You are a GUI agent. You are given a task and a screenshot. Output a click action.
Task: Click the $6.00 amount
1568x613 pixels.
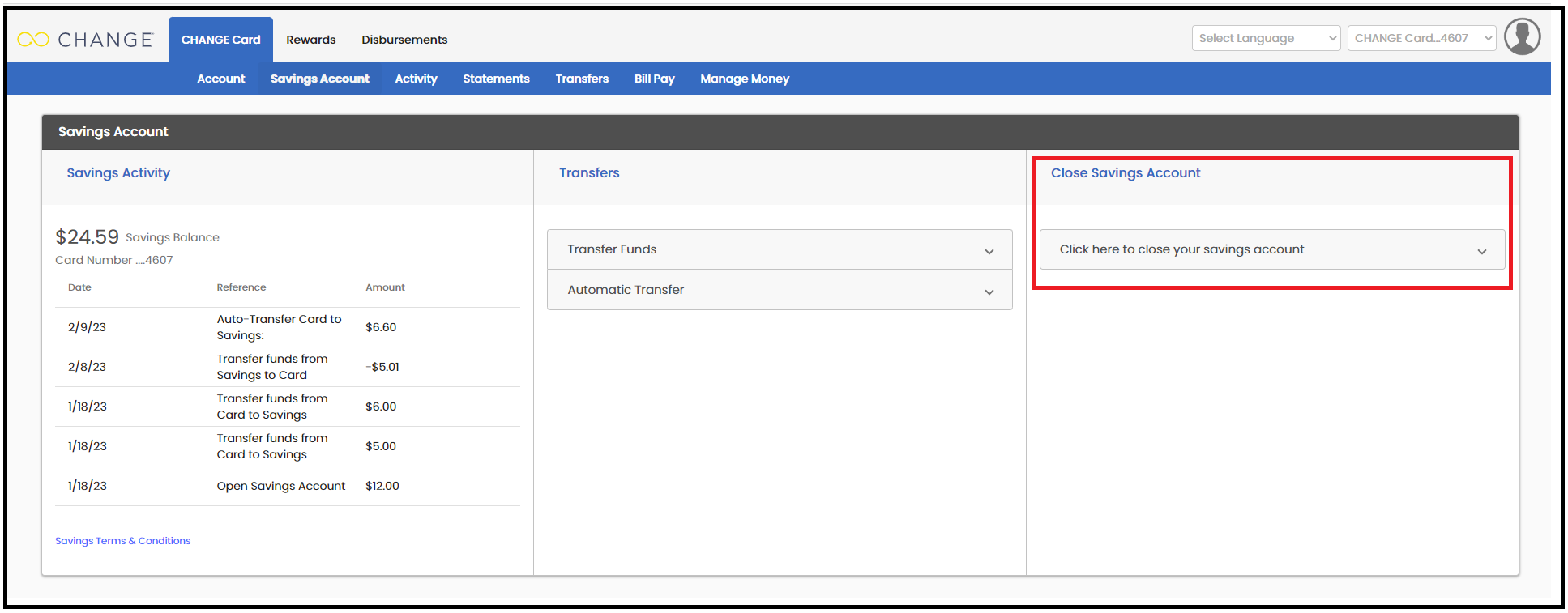tap(381, 407)
